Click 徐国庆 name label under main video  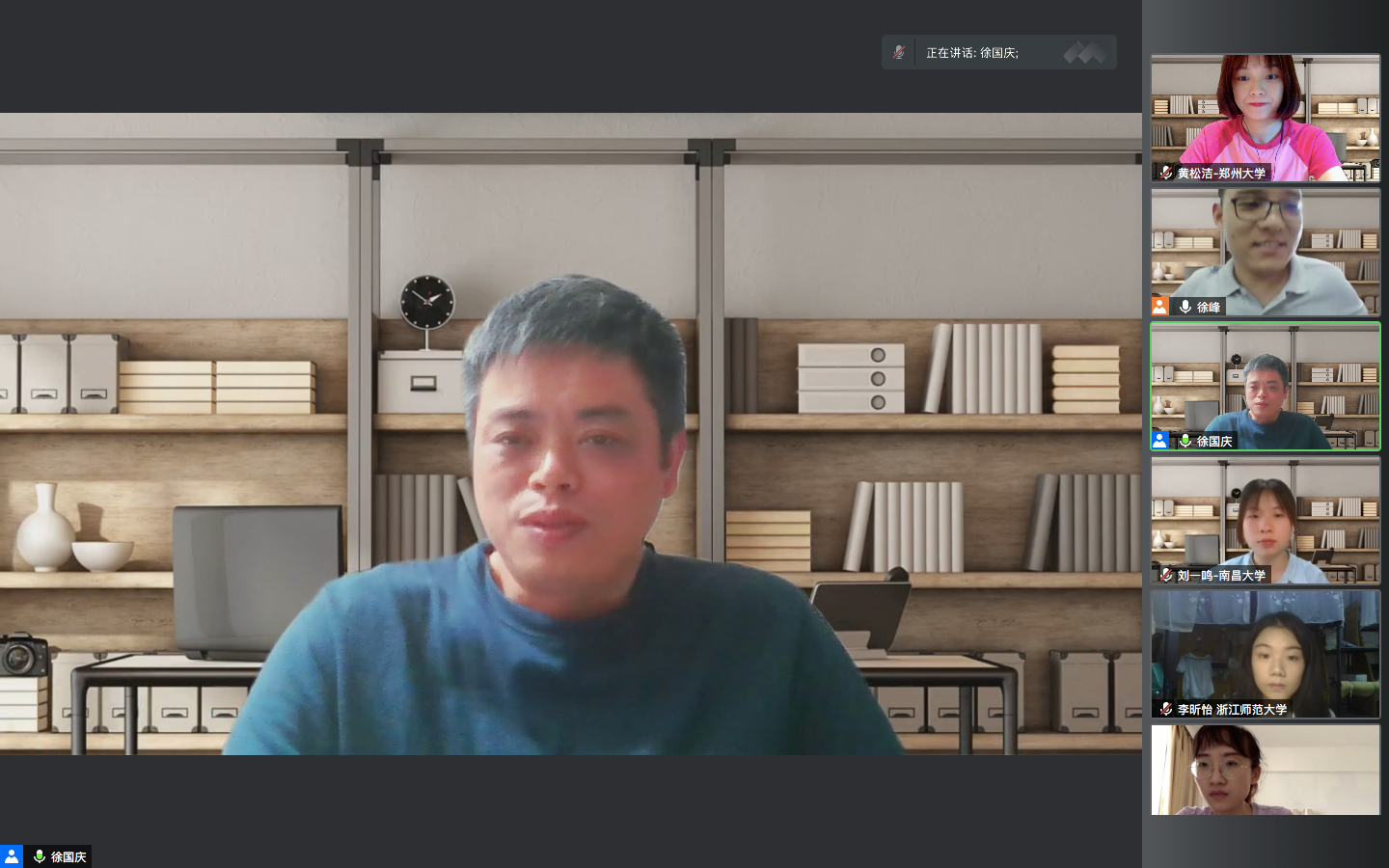point(68,857)
